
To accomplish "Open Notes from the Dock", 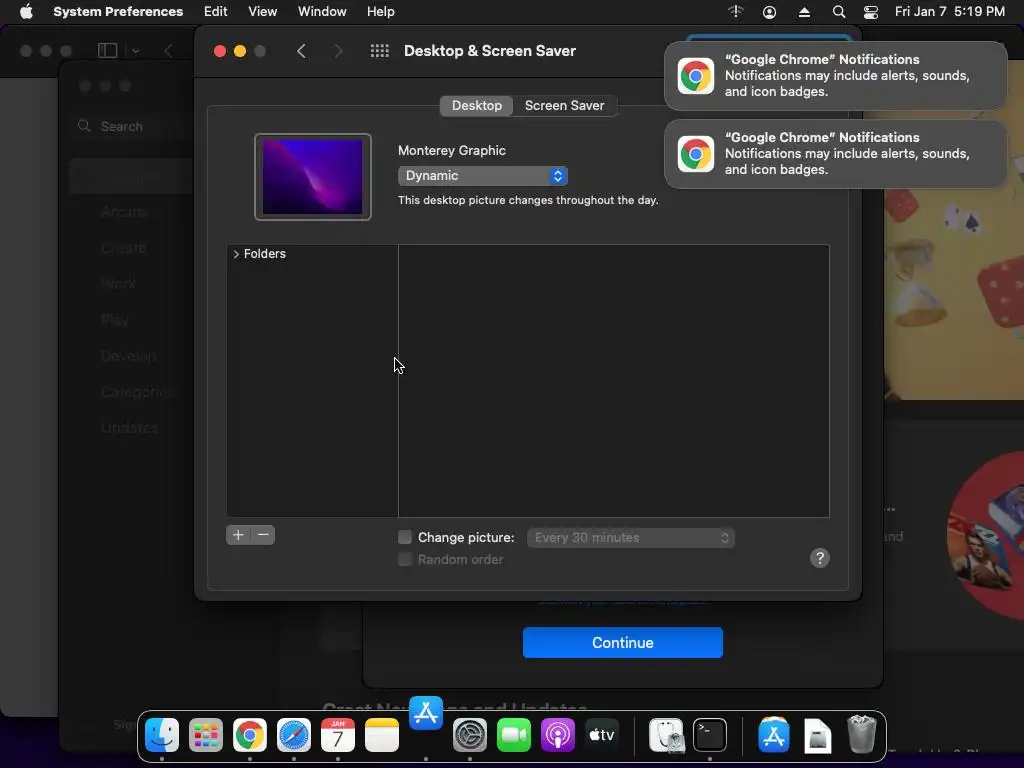I will click(382, 735).
